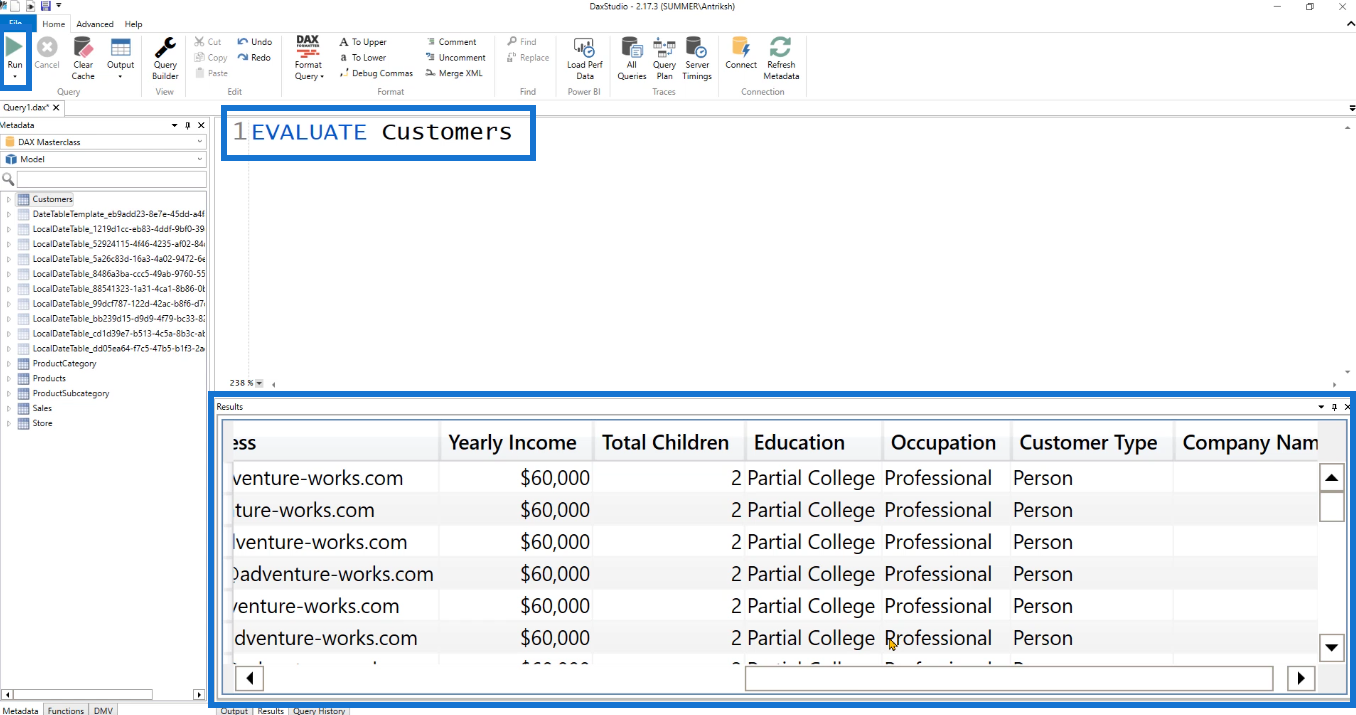
Task: Open the Query Builder tool
Action: [165, 58]
